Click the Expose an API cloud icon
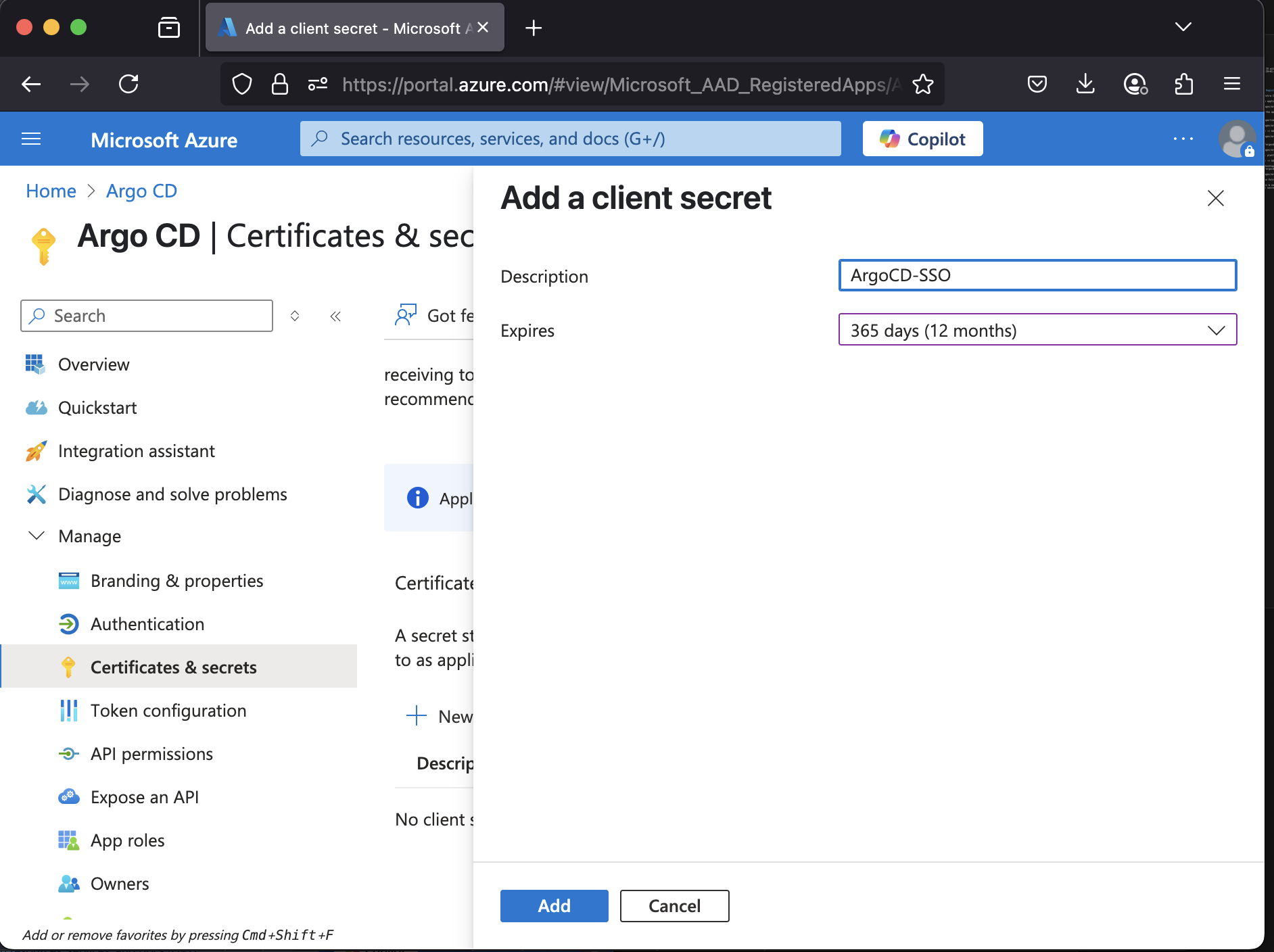Viewport: 1274px width, 952px height. point(69,796)
